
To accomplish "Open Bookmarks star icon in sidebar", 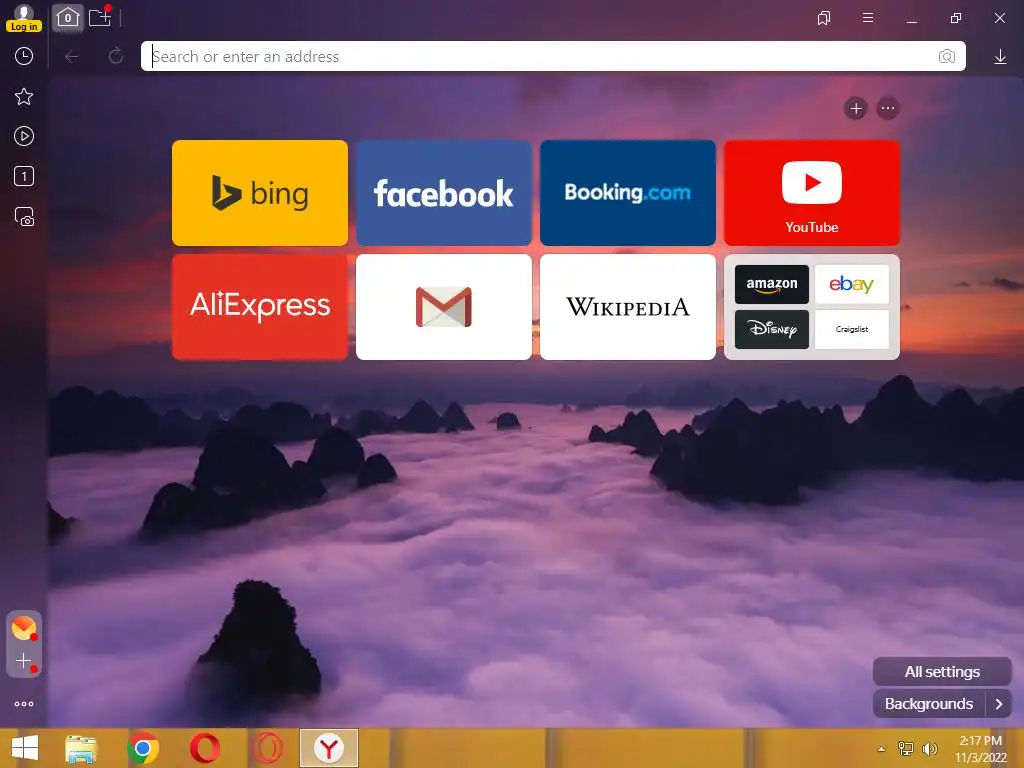I will 24,97.
